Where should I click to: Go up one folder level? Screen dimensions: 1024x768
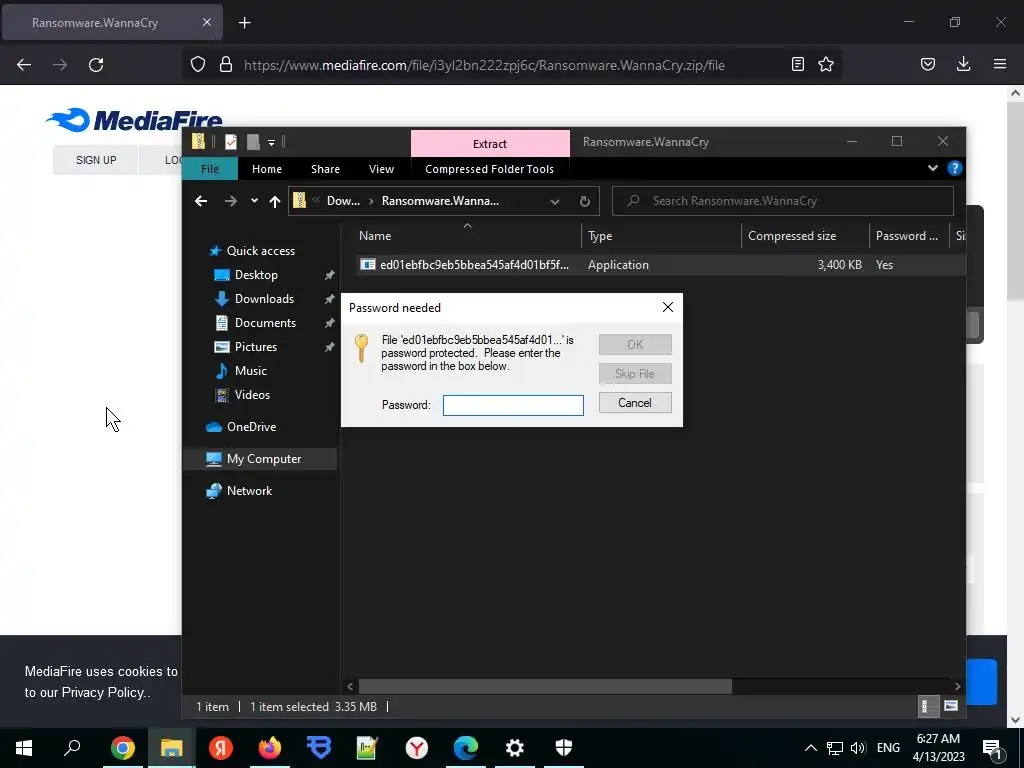pos(275,201)
